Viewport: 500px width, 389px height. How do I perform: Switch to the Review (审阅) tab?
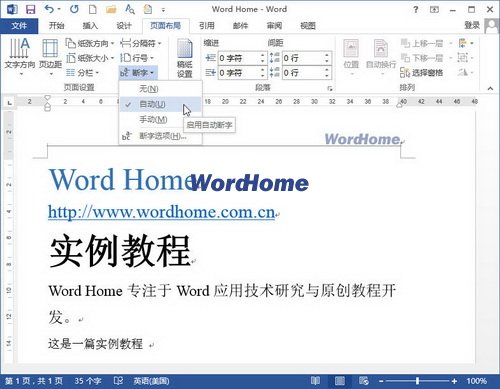click(x=274, y=26)
